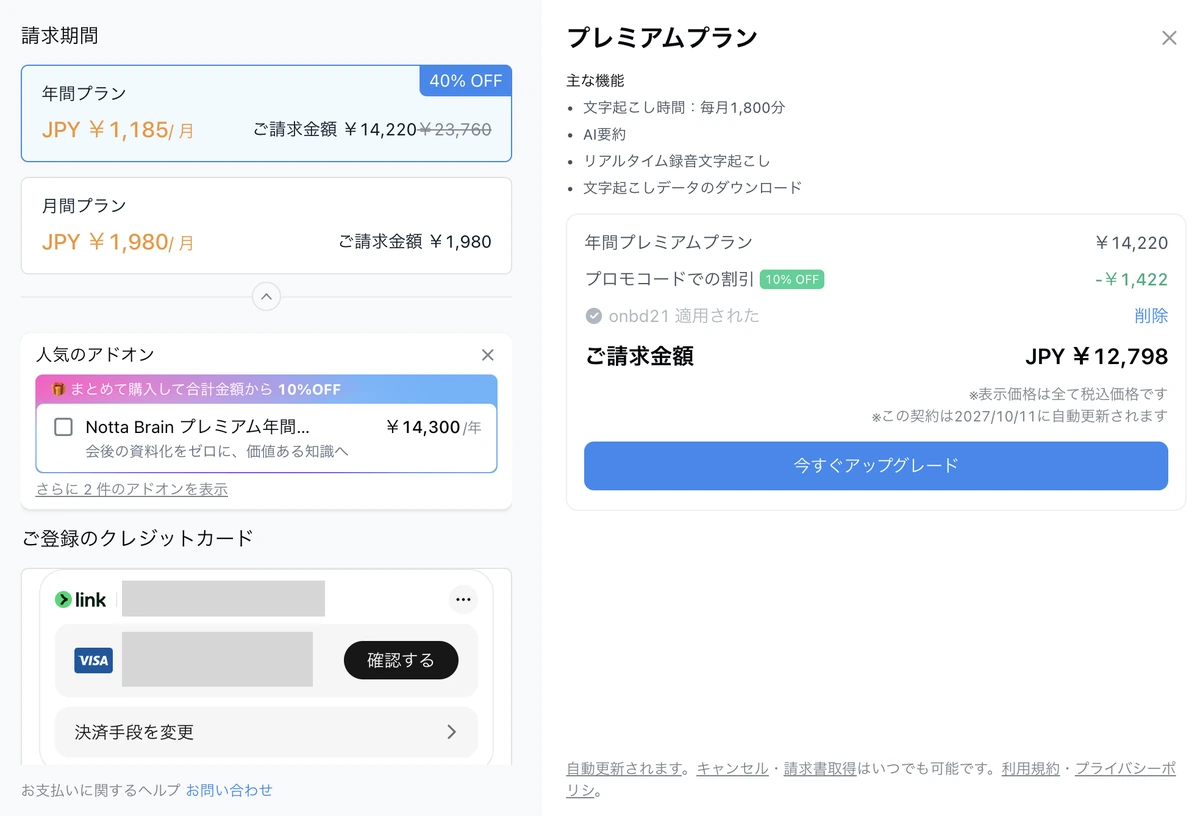Open the キャンセル link
1200x816 pixels.
732,769
